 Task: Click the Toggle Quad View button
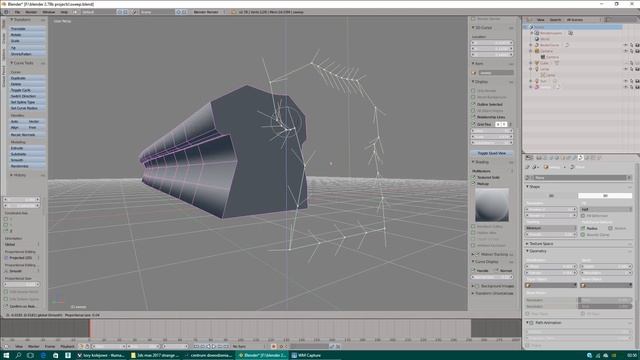pyautogui.click(x=492, y=153)
